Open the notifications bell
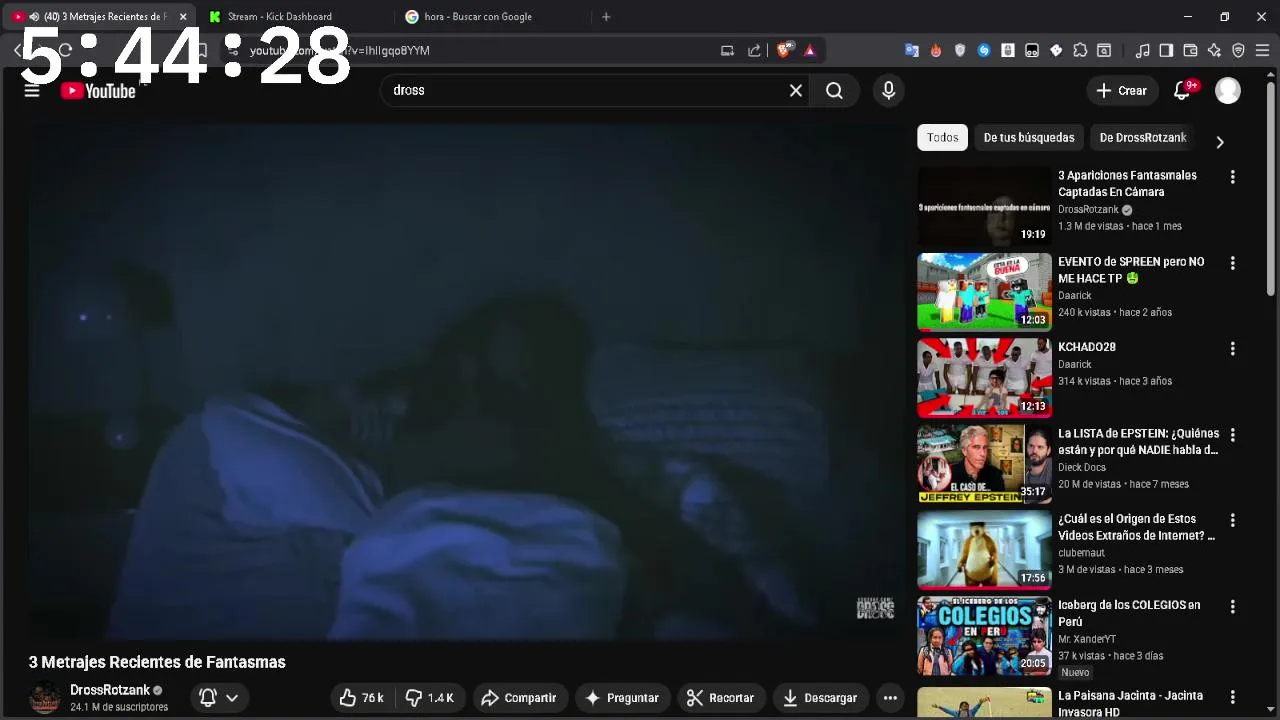 click(x=1182, y=91)
